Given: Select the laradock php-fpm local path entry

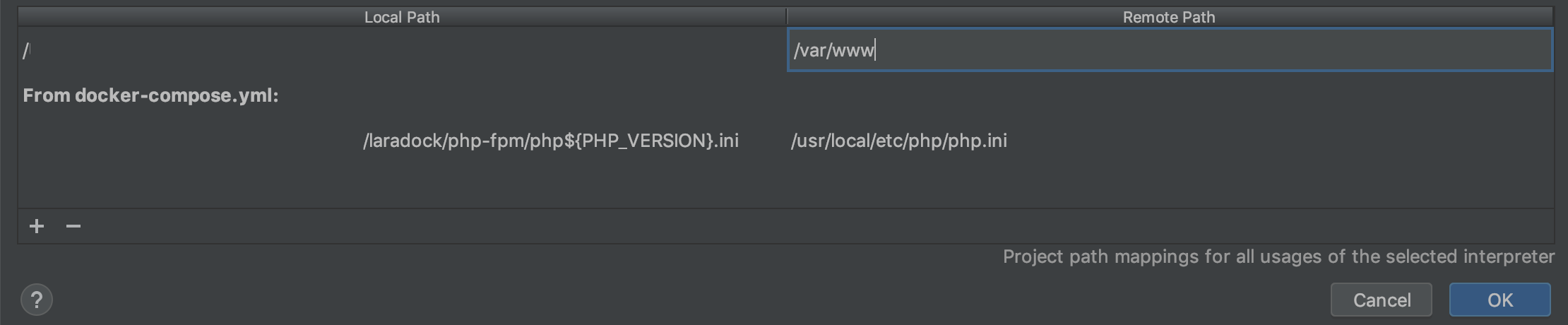Looking at the screenshot, I should pyautogui.click(x=550, y=141).
